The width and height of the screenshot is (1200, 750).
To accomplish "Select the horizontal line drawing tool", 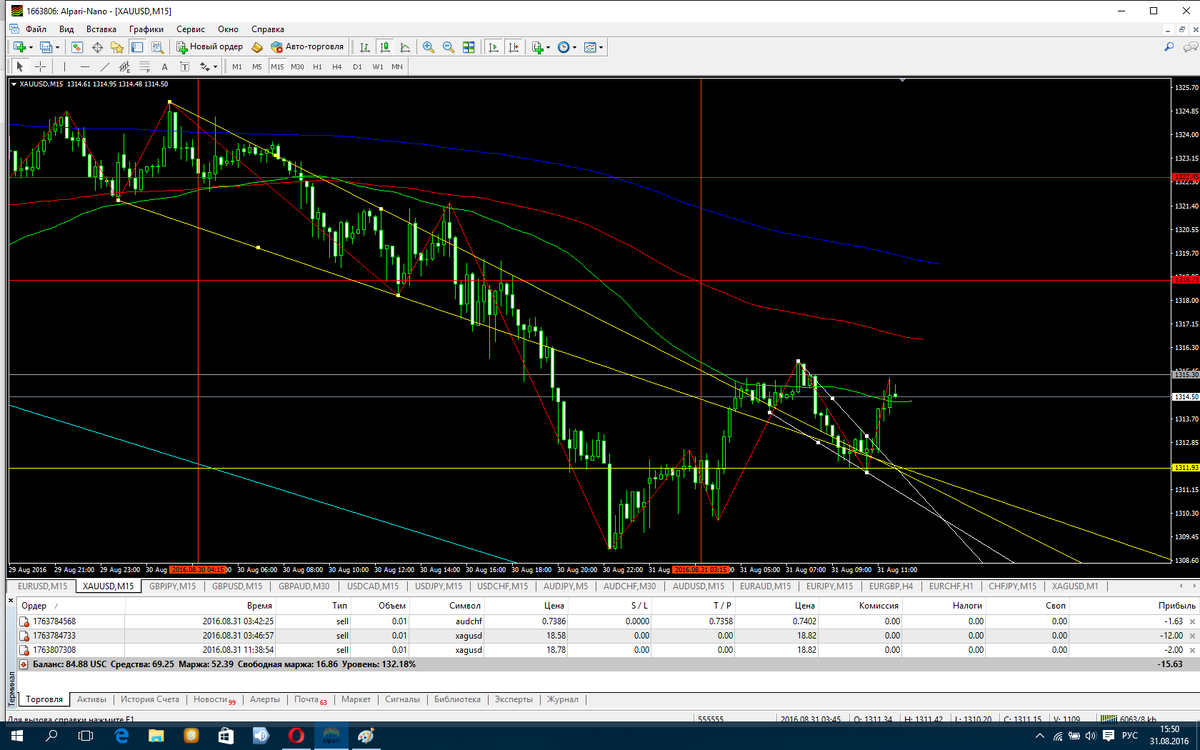I will coord(84,66).
